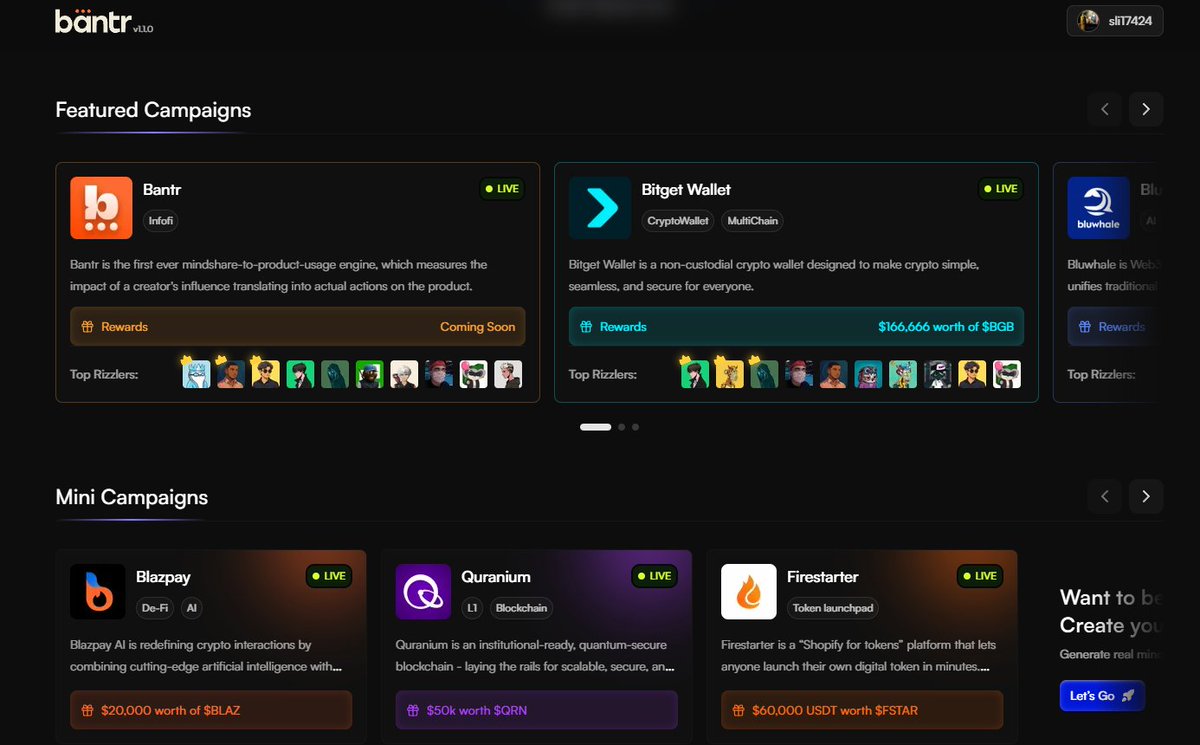The width and height of the screenshot is (1200, 745).
Task: Click the L1 tag on Quranium
Action: (x=472, y=607)
